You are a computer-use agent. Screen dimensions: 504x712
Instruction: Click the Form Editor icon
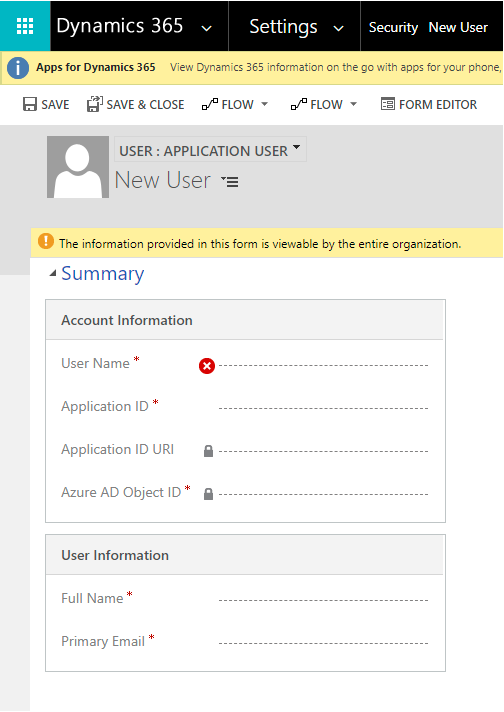coord(388,104)
